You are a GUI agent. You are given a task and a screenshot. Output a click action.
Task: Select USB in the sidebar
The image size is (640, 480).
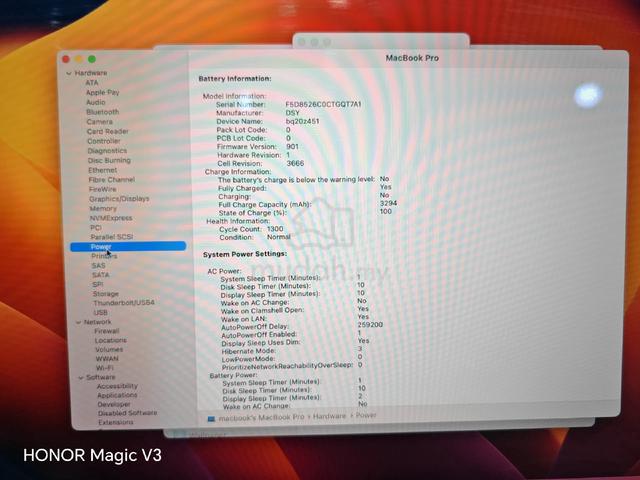101,313
